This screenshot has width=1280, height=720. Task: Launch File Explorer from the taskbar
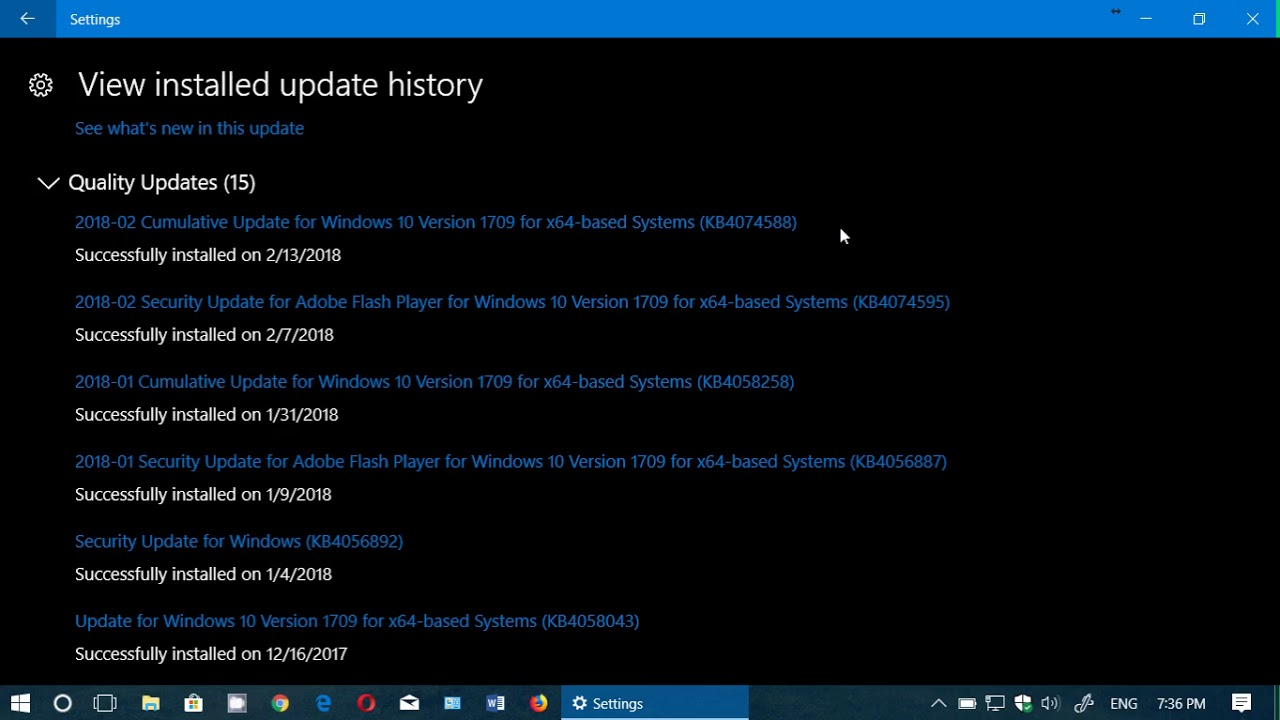click(x=151, y=703)
